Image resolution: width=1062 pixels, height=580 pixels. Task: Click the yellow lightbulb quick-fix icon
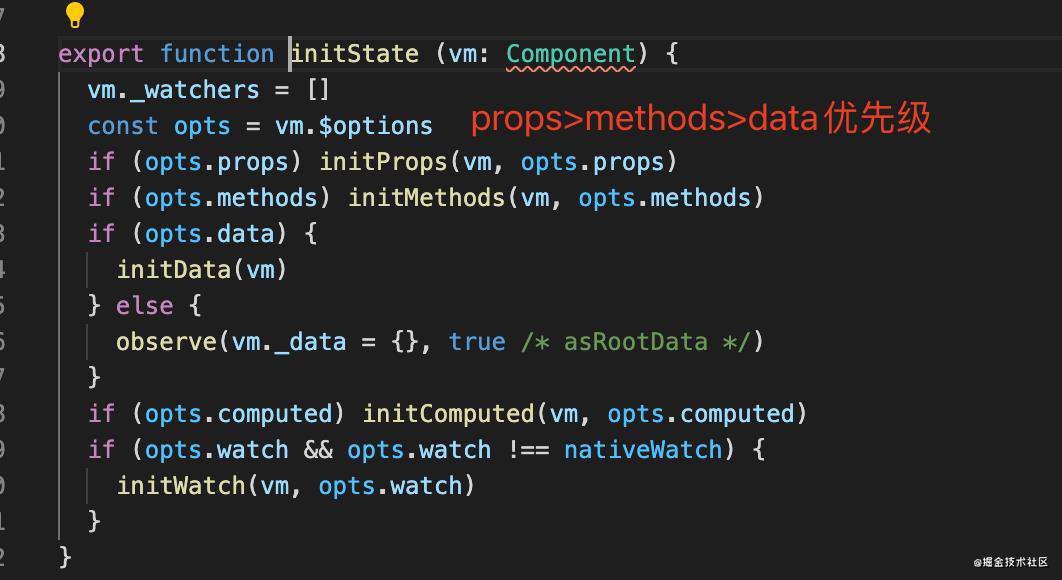click(x=75, y=15)
